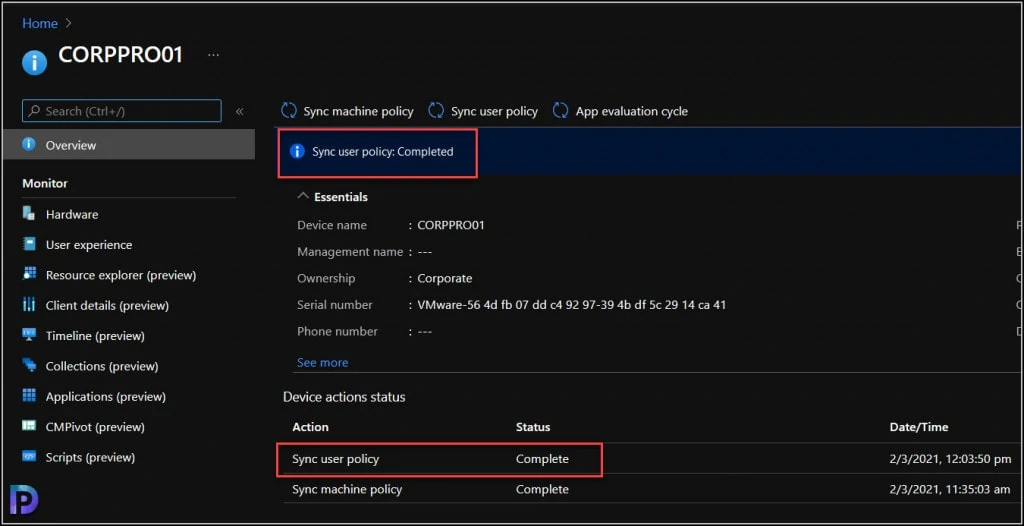Collapse the sidebar with the double chevron
1024x526 pixels.
[240, 111]
